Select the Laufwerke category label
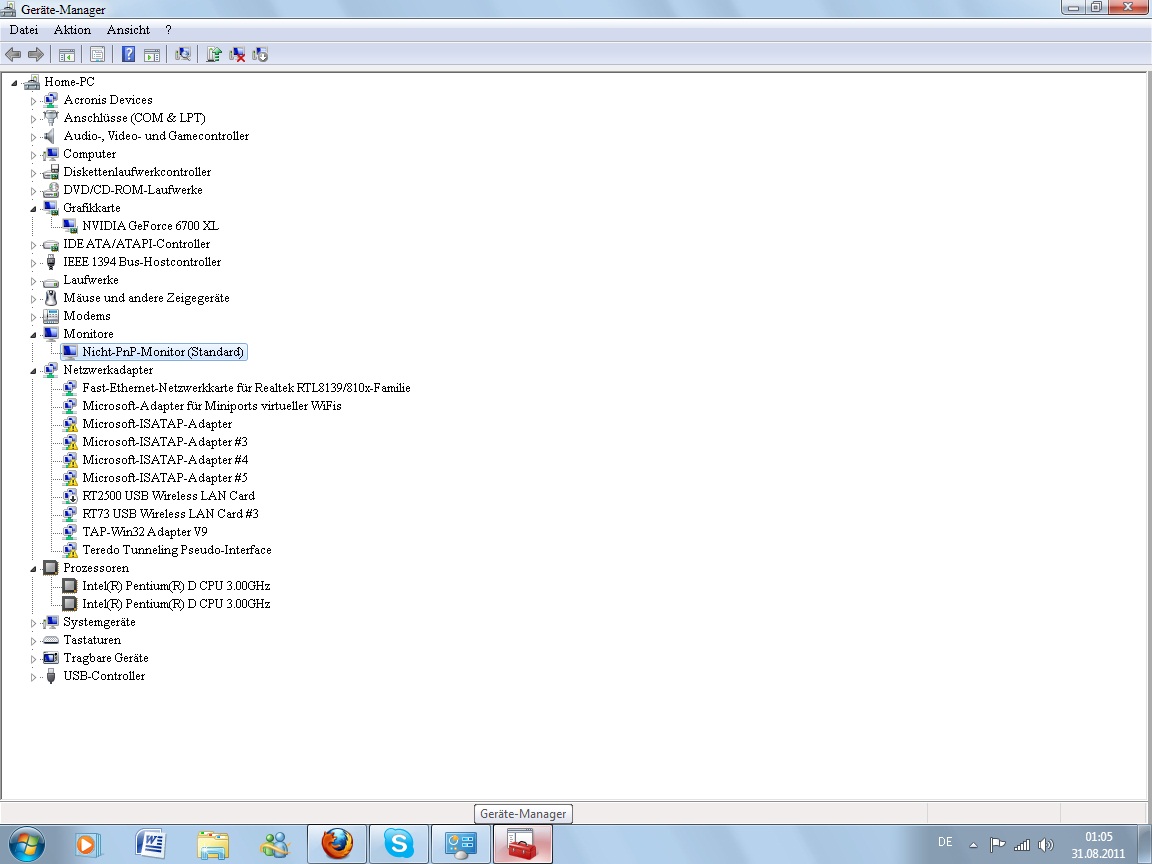 [x=90, y=280]
